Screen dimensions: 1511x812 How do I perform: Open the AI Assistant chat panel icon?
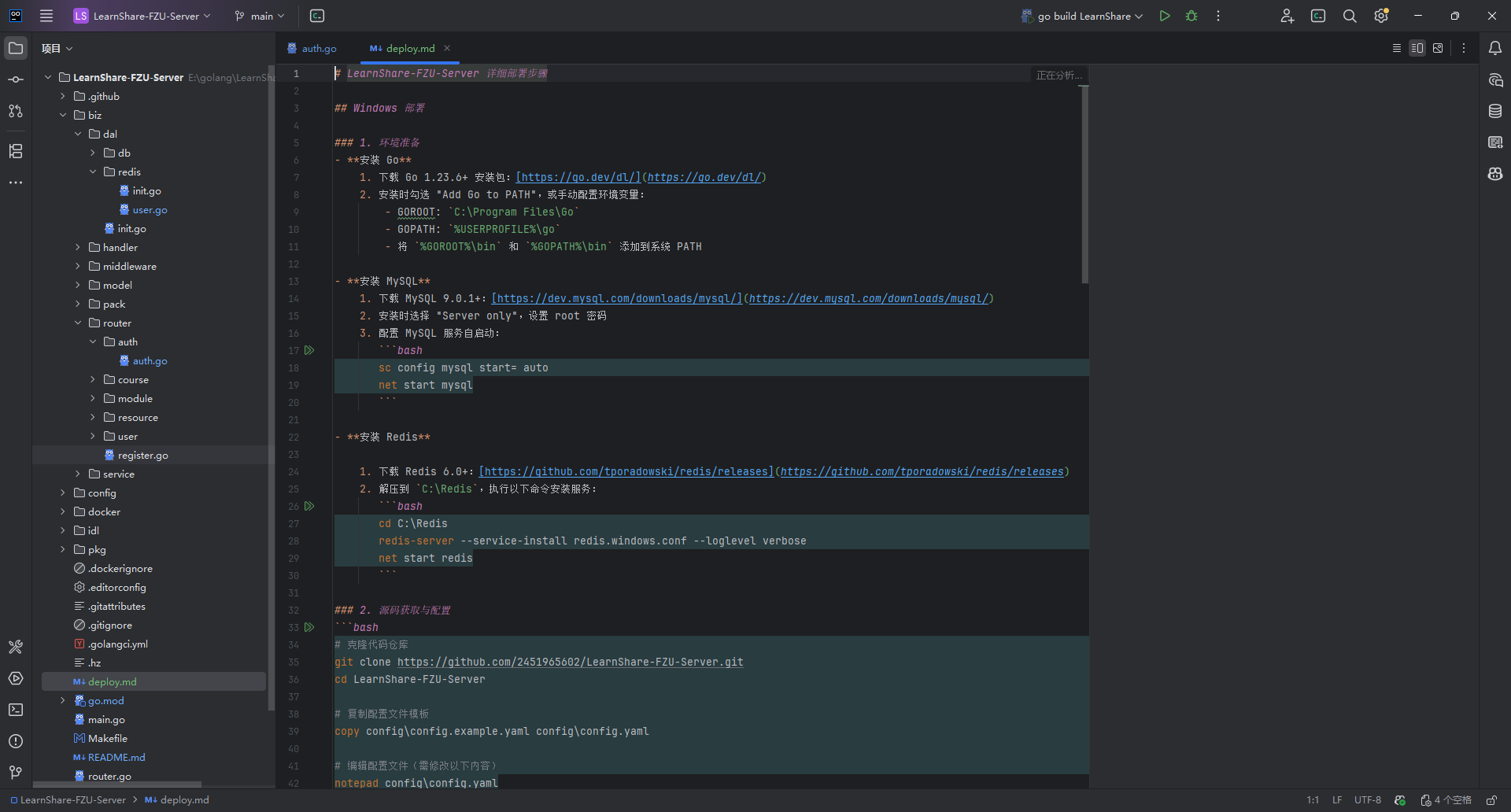tap(1495, 79)
